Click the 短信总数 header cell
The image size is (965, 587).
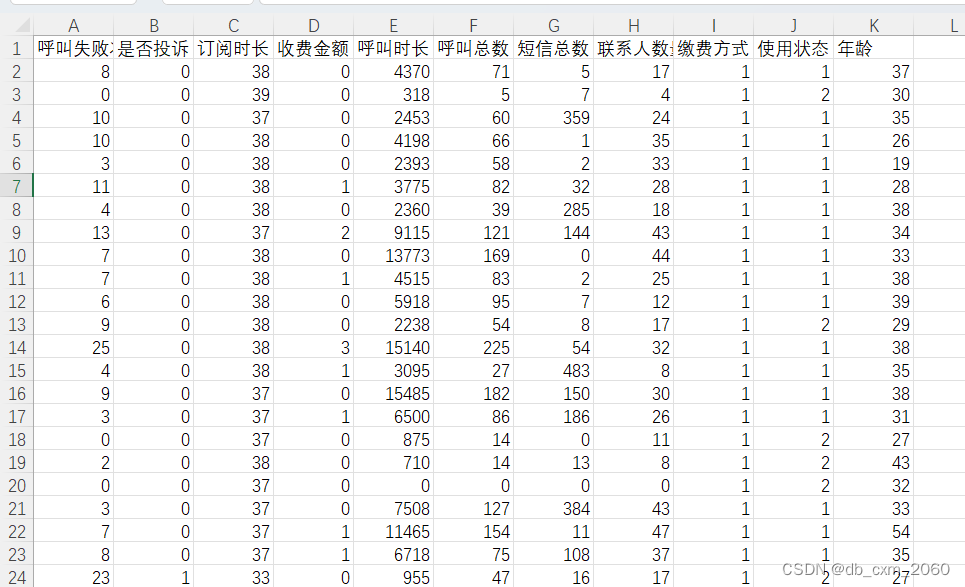553,48
